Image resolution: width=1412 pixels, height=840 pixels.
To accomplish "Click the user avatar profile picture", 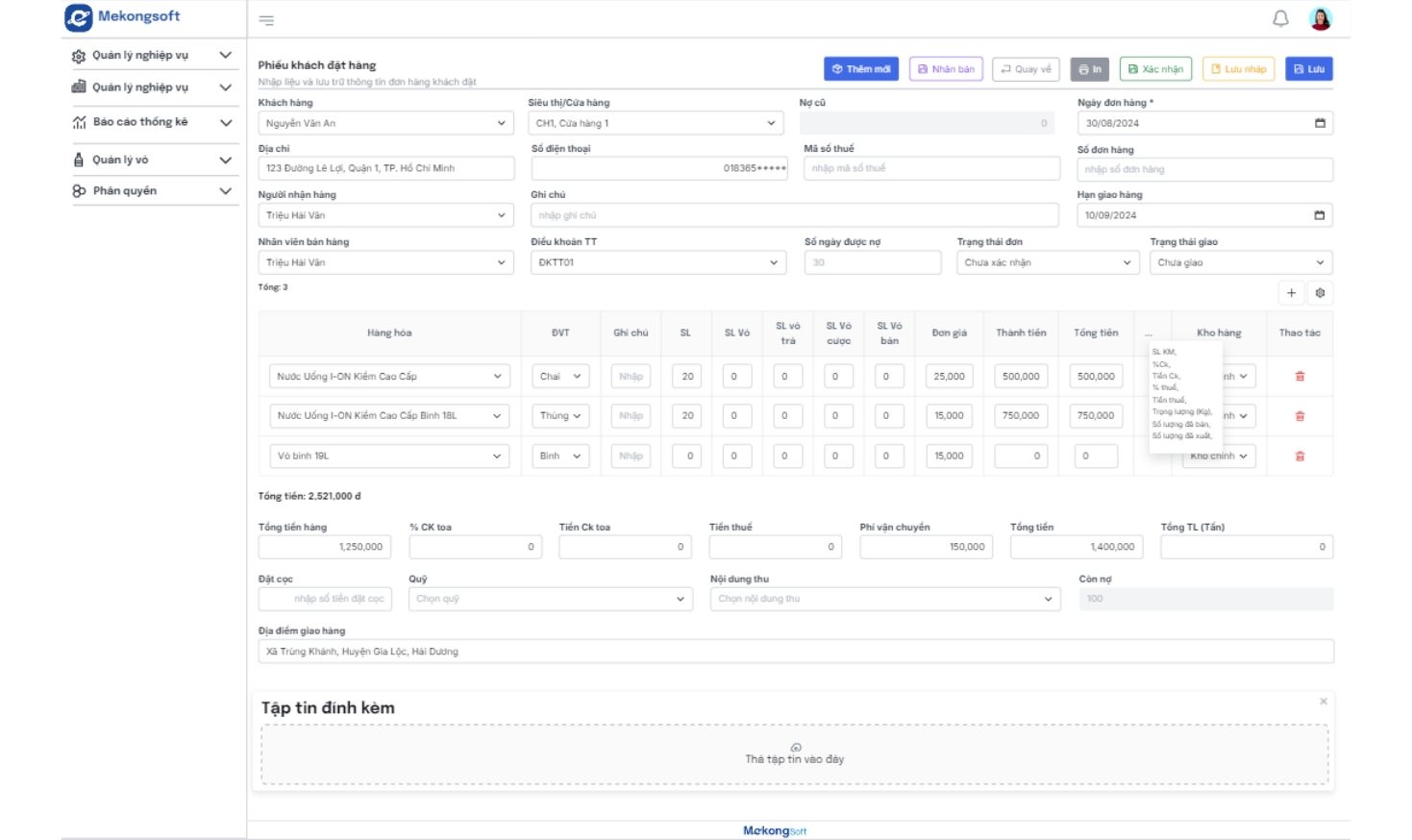I will click(x=1321, y=18).
